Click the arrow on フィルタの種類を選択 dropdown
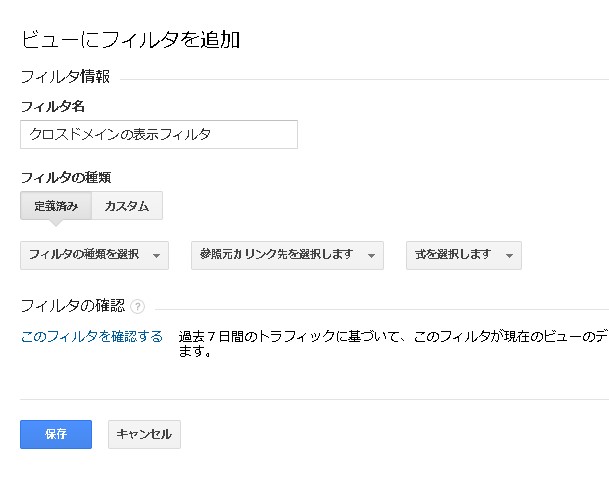Image resolution: width=609 pixels, height=499 pixels. [157, 256]
